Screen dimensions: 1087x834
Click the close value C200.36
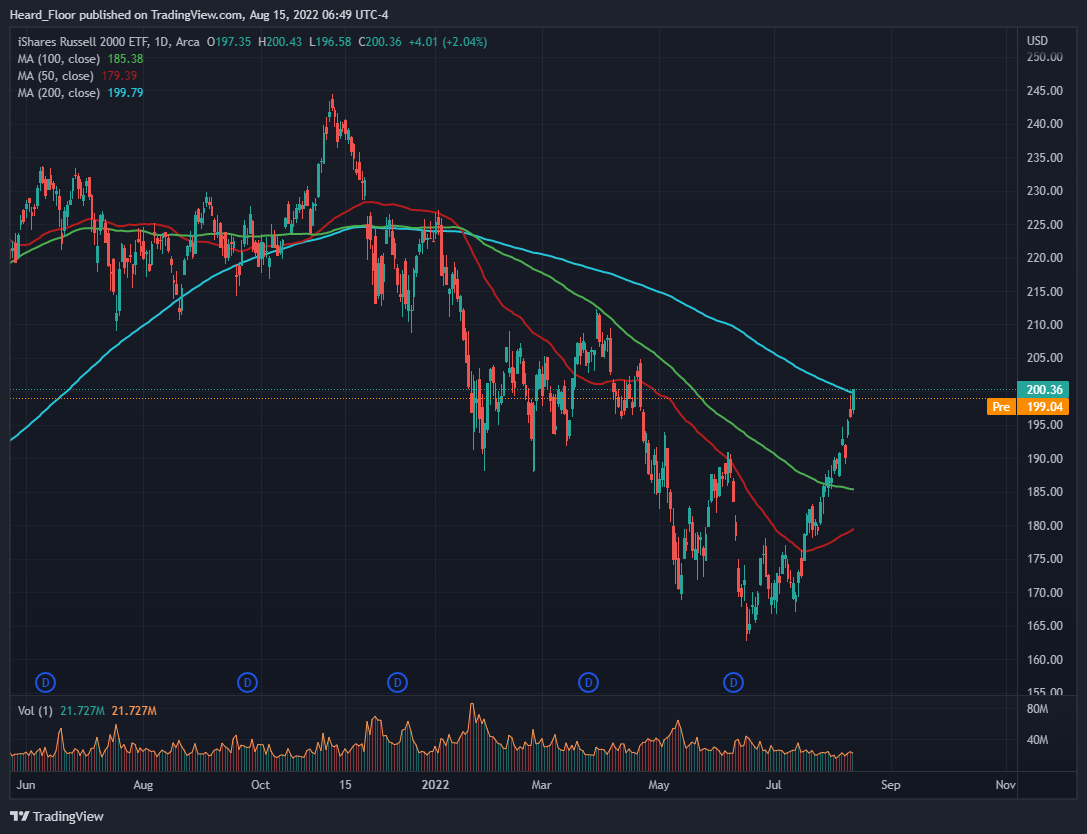380,42
